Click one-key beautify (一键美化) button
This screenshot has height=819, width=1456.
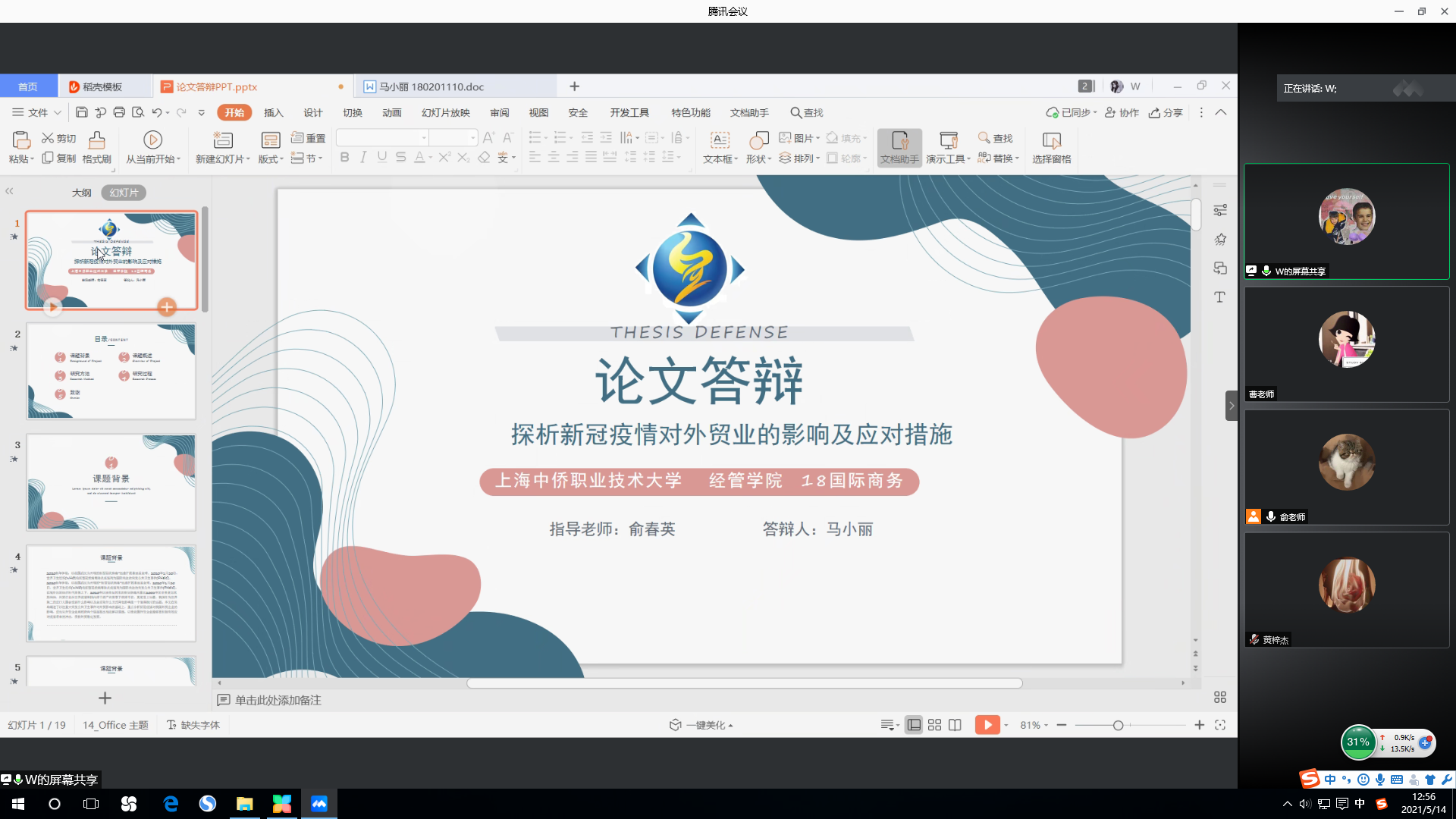pos(702,725)
